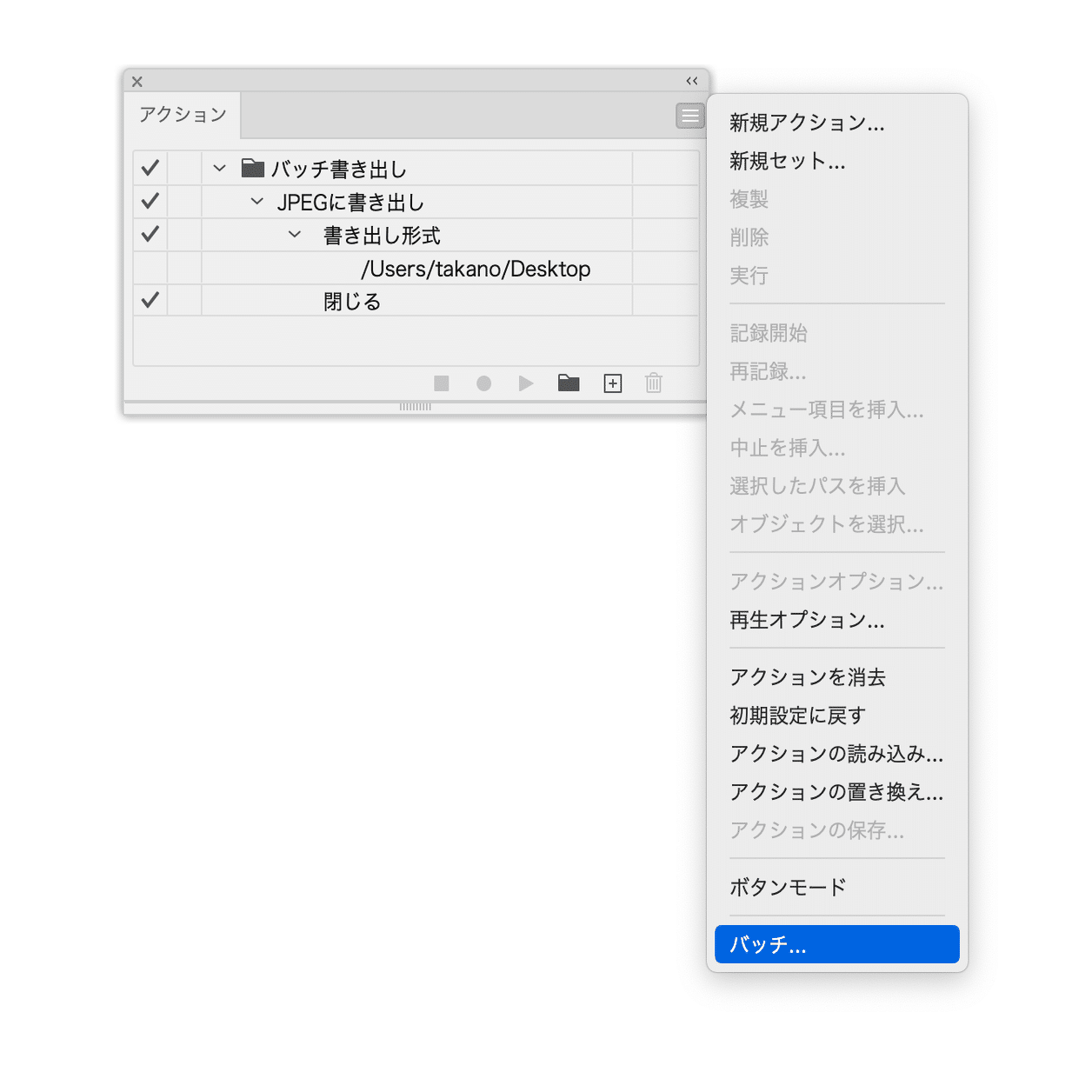Viewport: 1092px width, 1092px height.
Task: Click アクションの読み込み... menu entry
Action: pos(836,754)
